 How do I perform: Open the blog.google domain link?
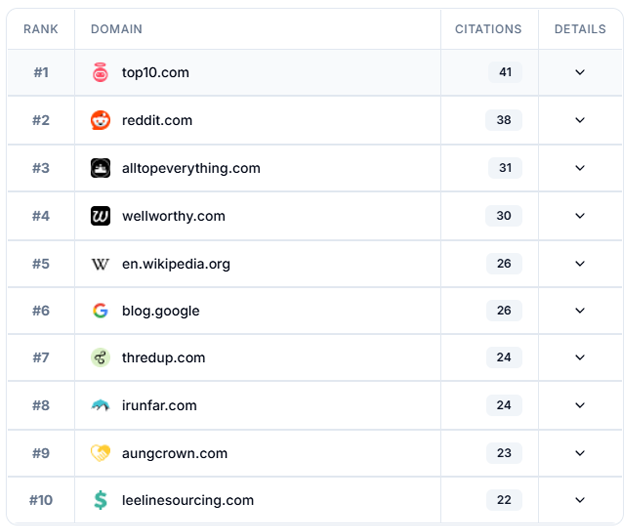160,311
